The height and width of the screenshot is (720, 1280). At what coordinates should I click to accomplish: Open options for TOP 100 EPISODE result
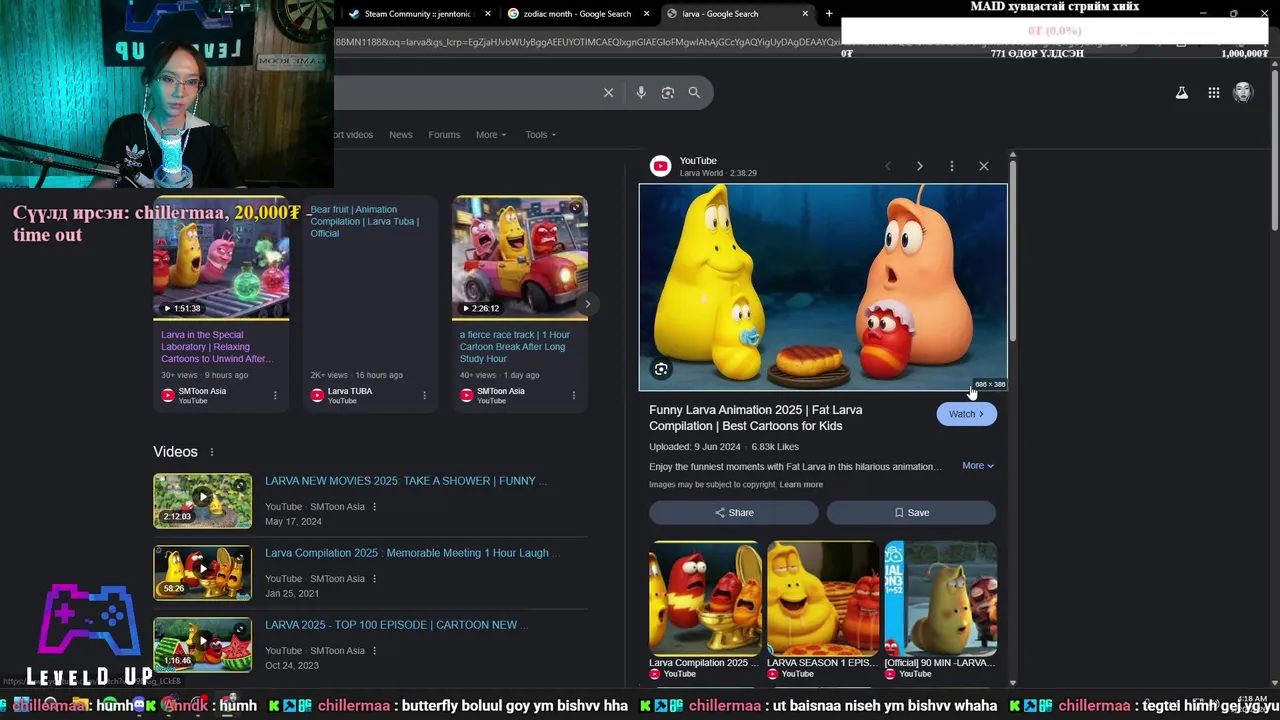coord(375,651)
